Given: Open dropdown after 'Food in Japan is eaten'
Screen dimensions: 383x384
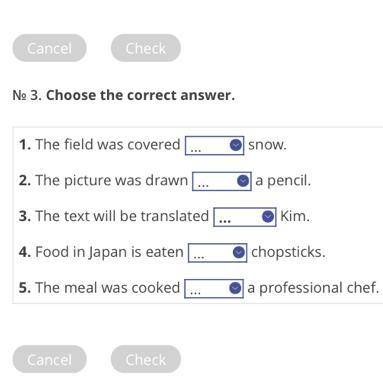Looking at the screenshot, I should (217, 253).
